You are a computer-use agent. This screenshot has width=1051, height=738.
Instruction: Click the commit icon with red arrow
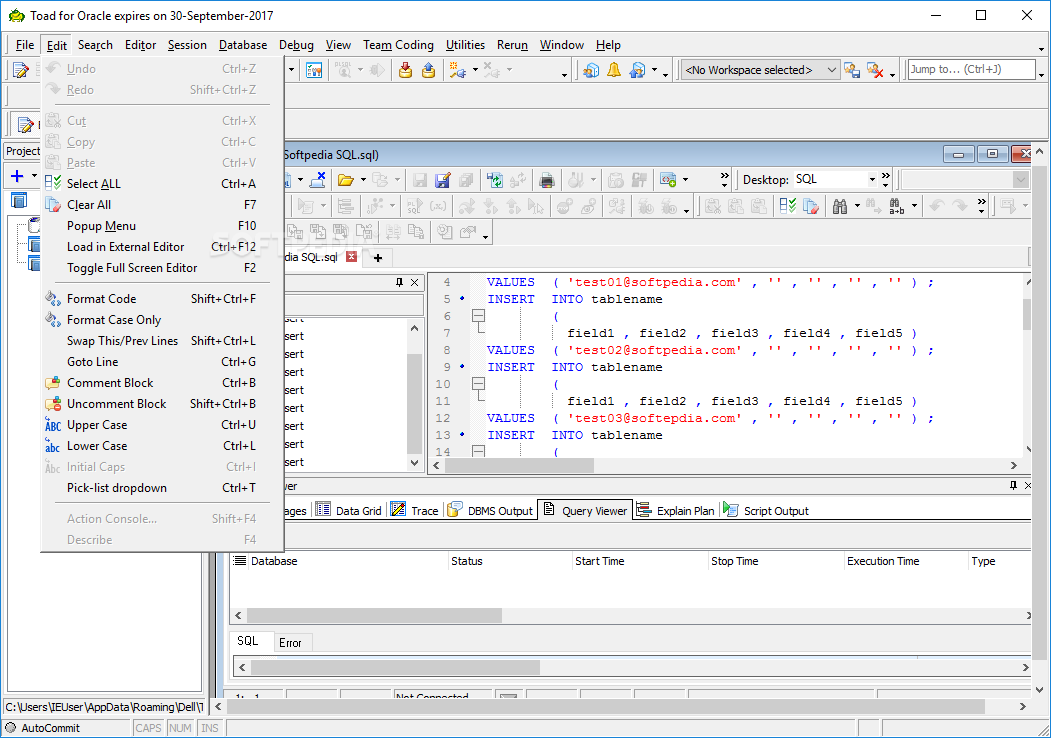point(405,70)
